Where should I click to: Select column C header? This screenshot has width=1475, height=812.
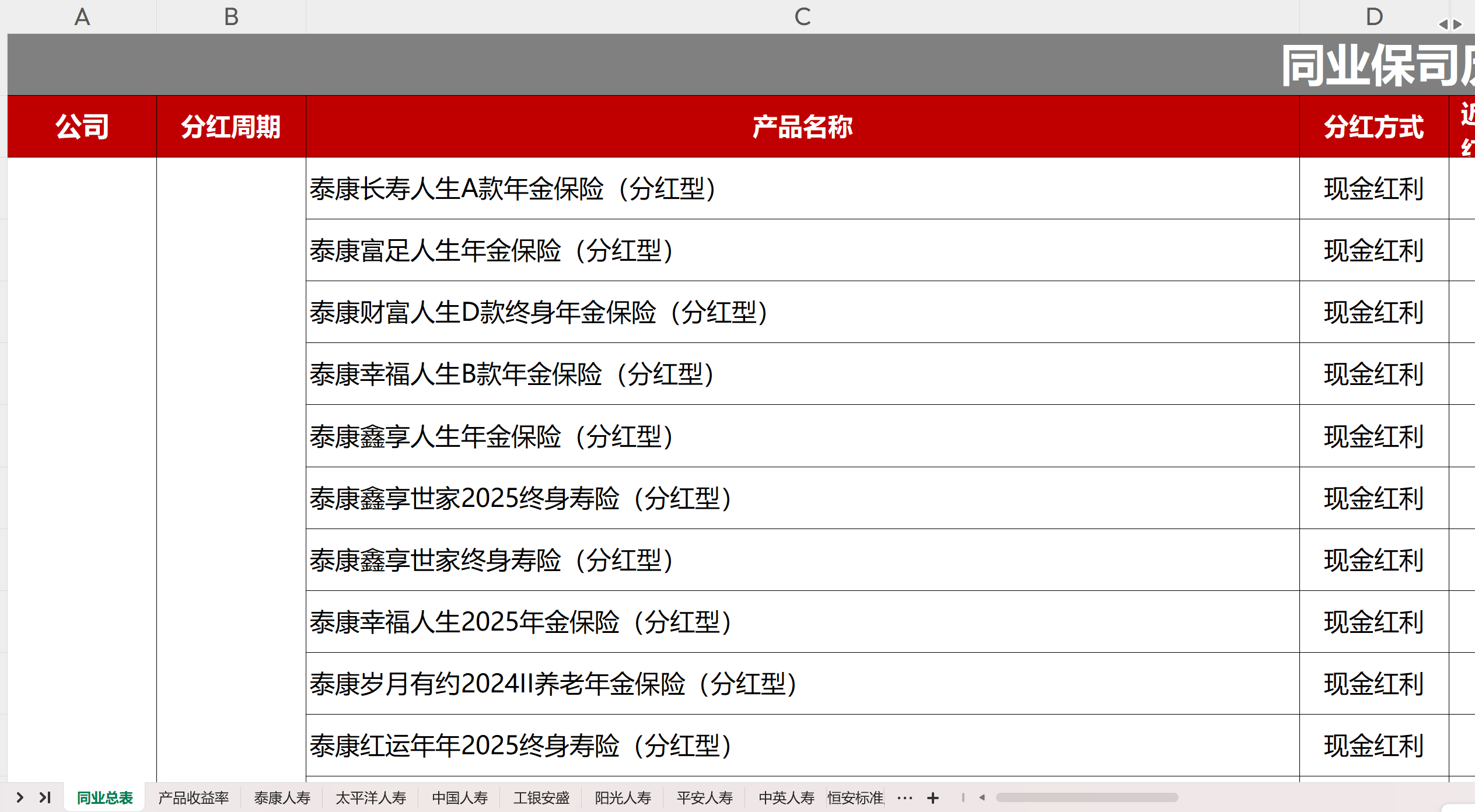click(x=802, y=16)
